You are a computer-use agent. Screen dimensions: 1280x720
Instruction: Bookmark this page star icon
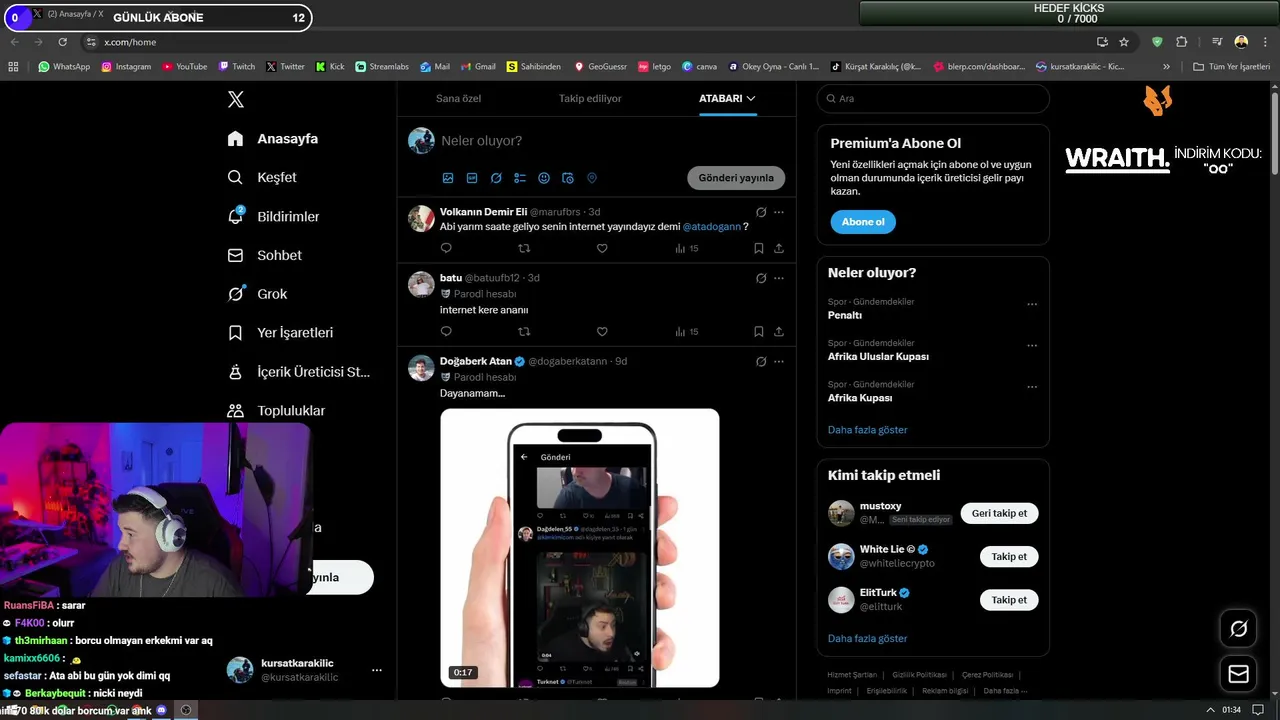pos(1124,42)
